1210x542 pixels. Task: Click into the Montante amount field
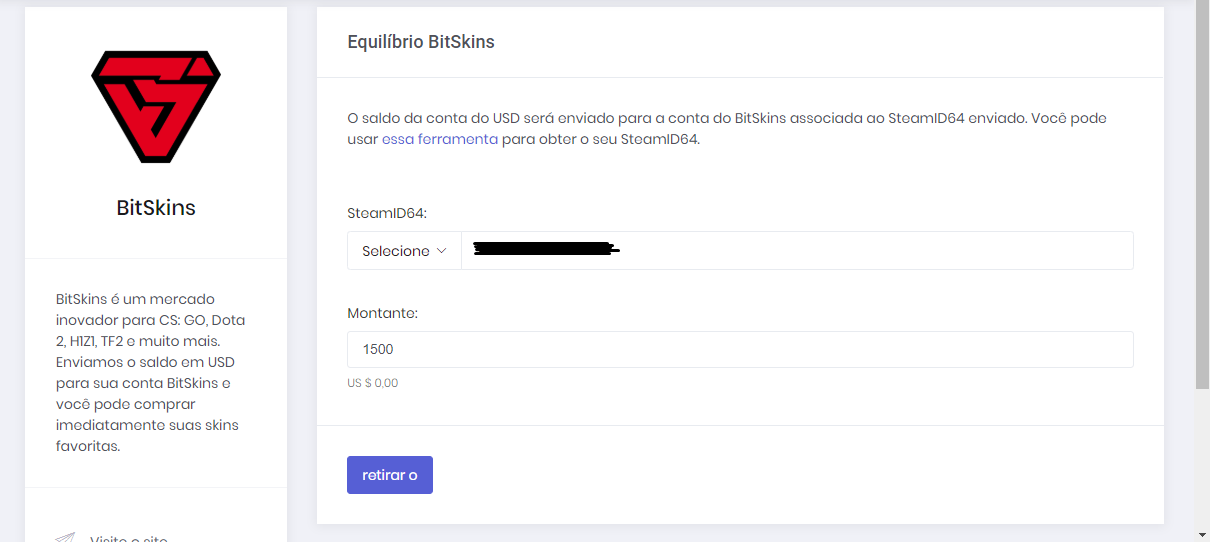(740, 350)
